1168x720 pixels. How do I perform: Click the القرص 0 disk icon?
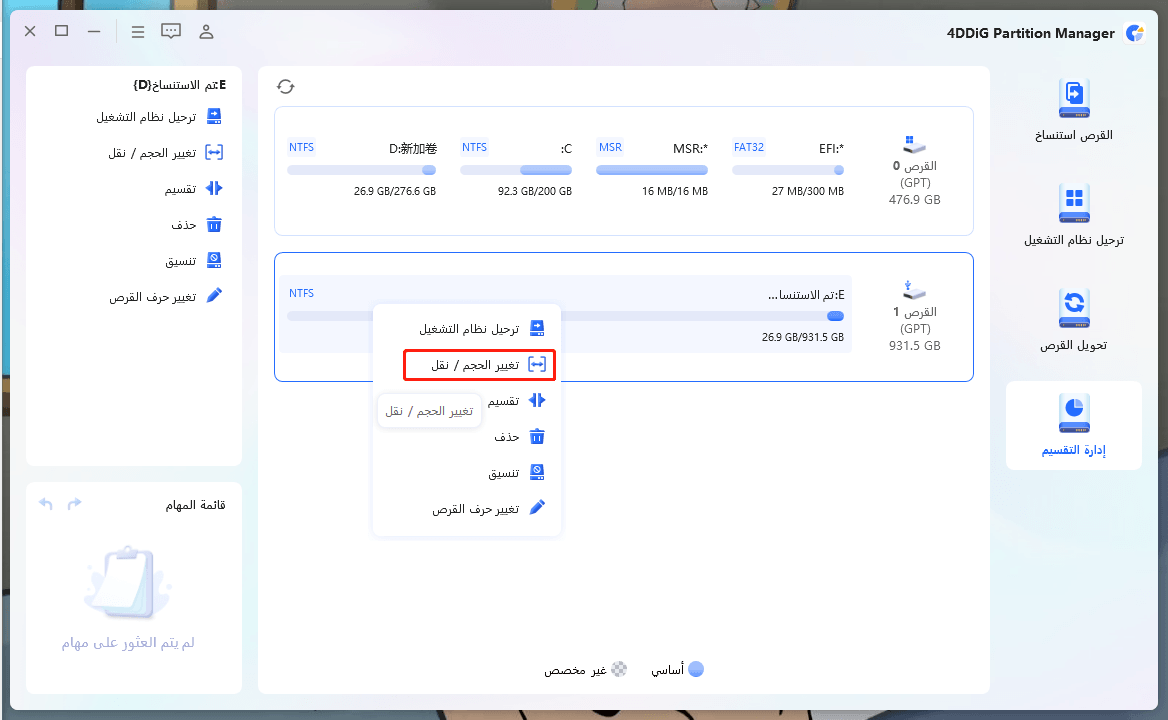913,142
